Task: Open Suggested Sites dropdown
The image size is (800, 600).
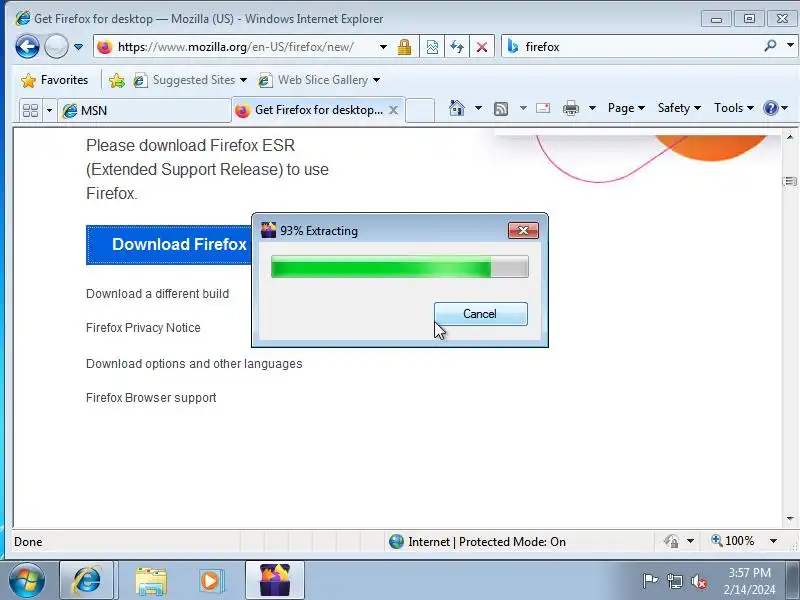Action: tap(190, 80)
